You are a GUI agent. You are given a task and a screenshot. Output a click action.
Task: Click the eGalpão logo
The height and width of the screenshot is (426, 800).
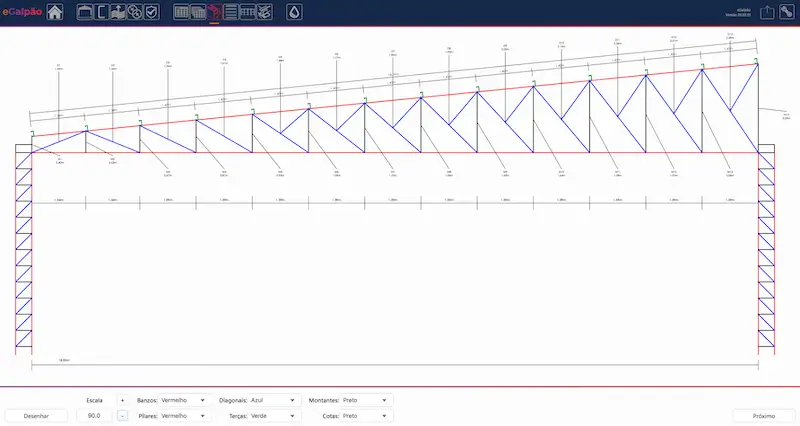point(21,12)
